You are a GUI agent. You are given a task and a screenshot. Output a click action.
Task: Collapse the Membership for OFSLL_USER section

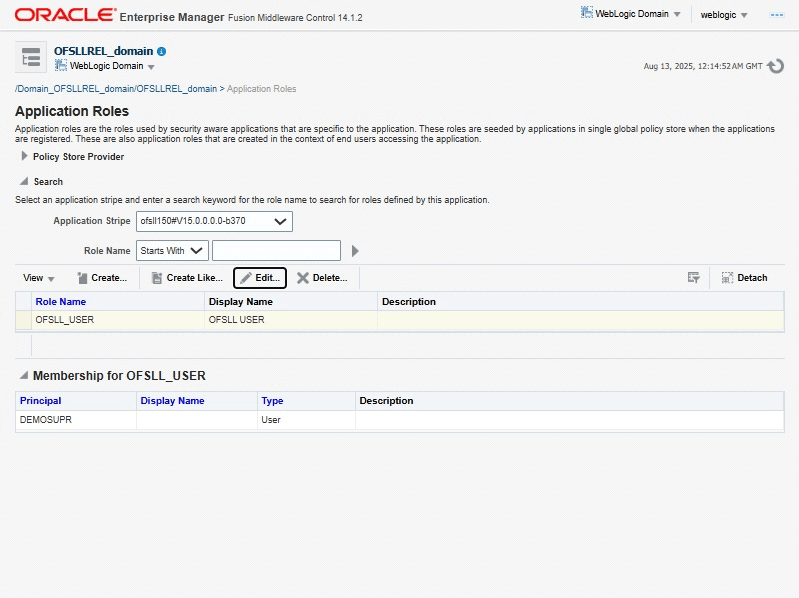(x=24, y=375)
